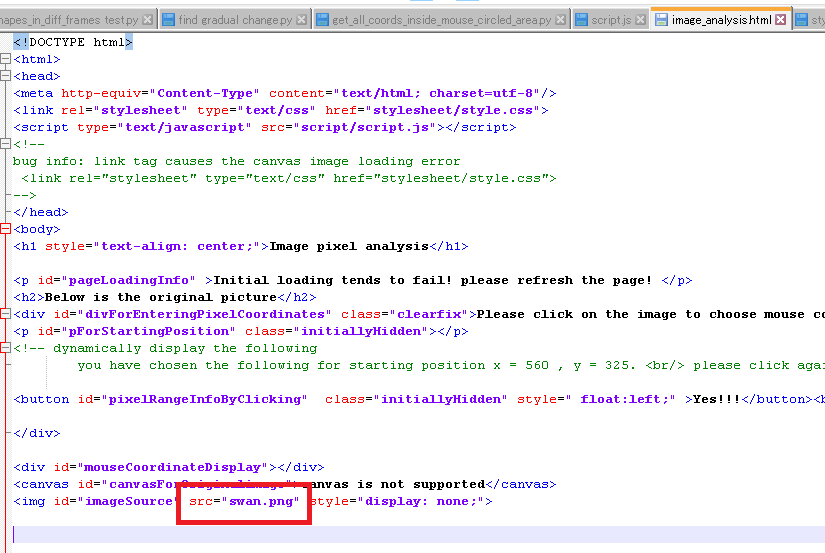This screenshot has height=553, width=825.
Task: Close the script.js tab
Action: (640, 20)
